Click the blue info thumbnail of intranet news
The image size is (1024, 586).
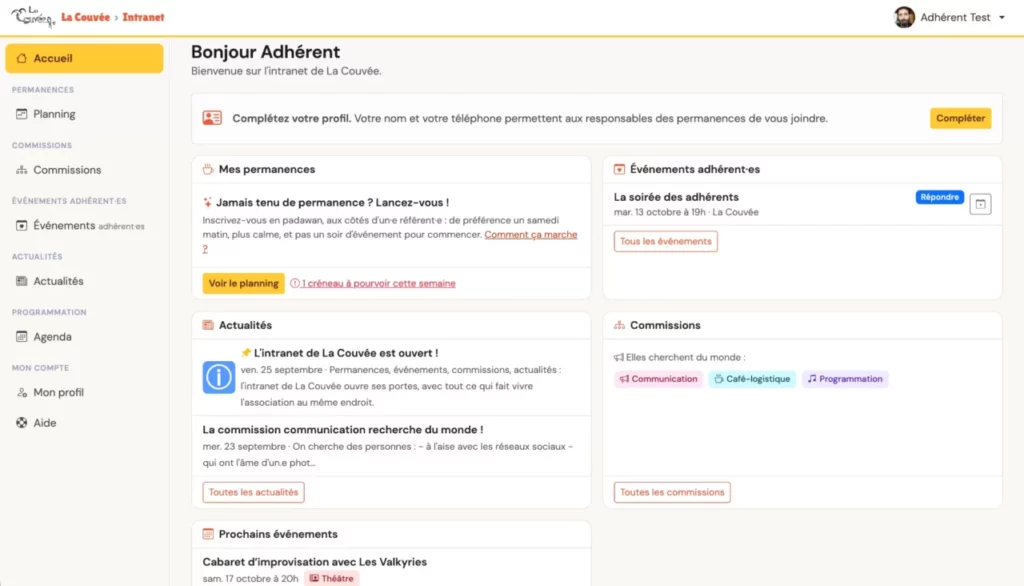click(218, 377)
